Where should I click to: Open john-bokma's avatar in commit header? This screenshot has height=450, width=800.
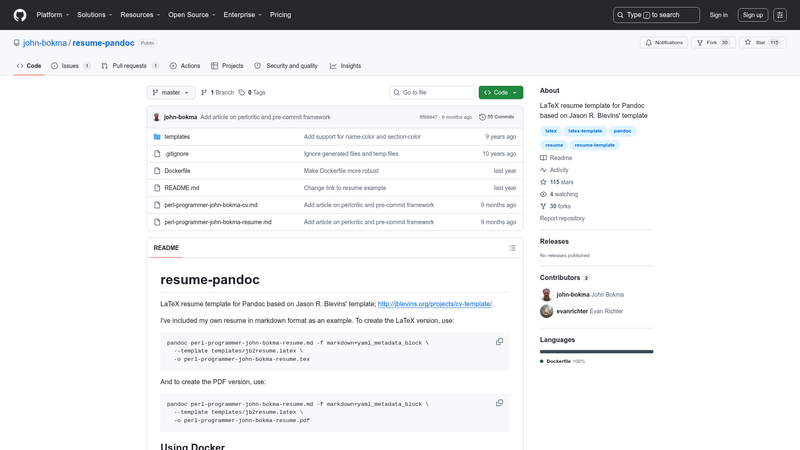157,117
